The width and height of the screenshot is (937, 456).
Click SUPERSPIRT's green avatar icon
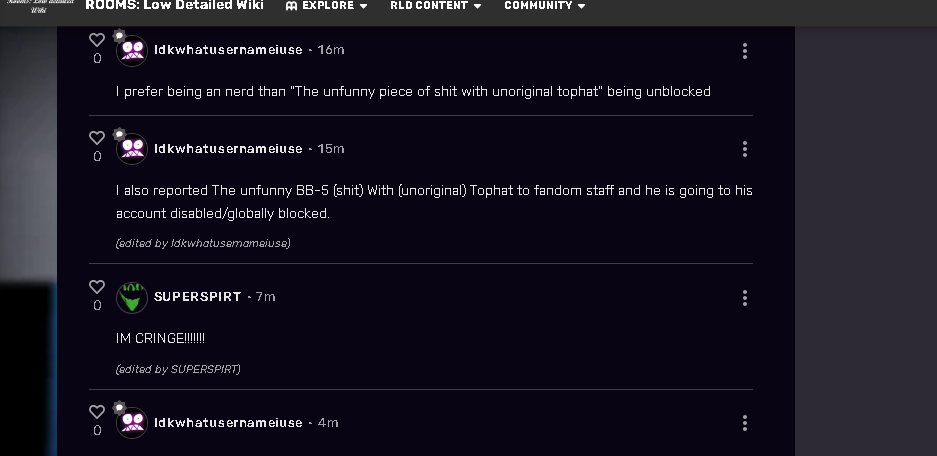[x=132, y=298]
